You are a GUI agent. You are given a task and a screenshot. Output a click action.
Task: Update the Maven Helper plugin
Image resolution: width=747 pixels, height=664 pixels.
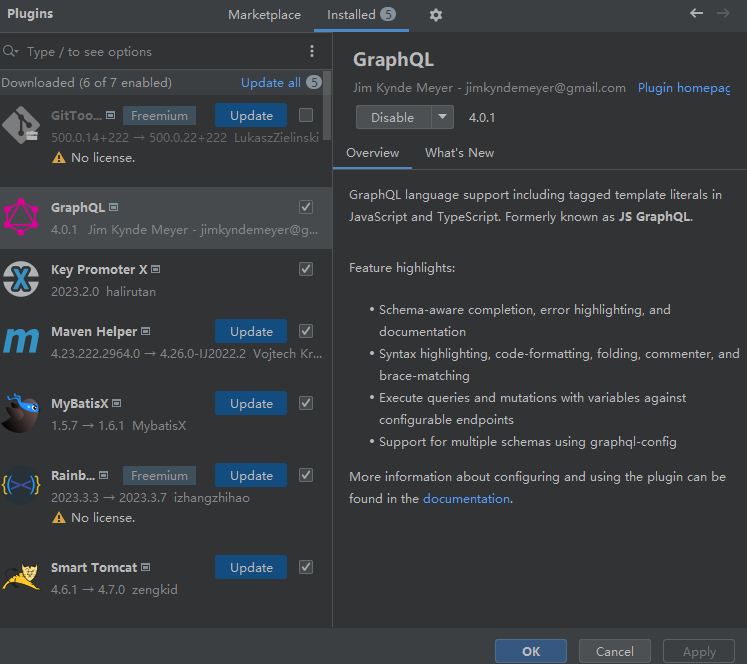(251, 331)
